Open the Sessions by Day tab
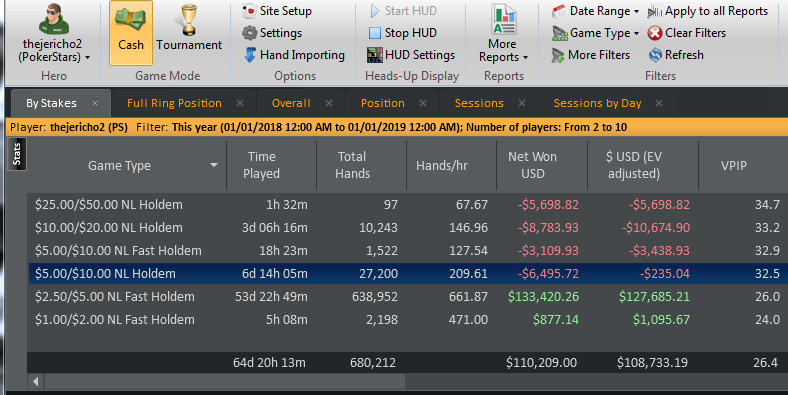This screenshot has height=395, width=788. [597, 103]
